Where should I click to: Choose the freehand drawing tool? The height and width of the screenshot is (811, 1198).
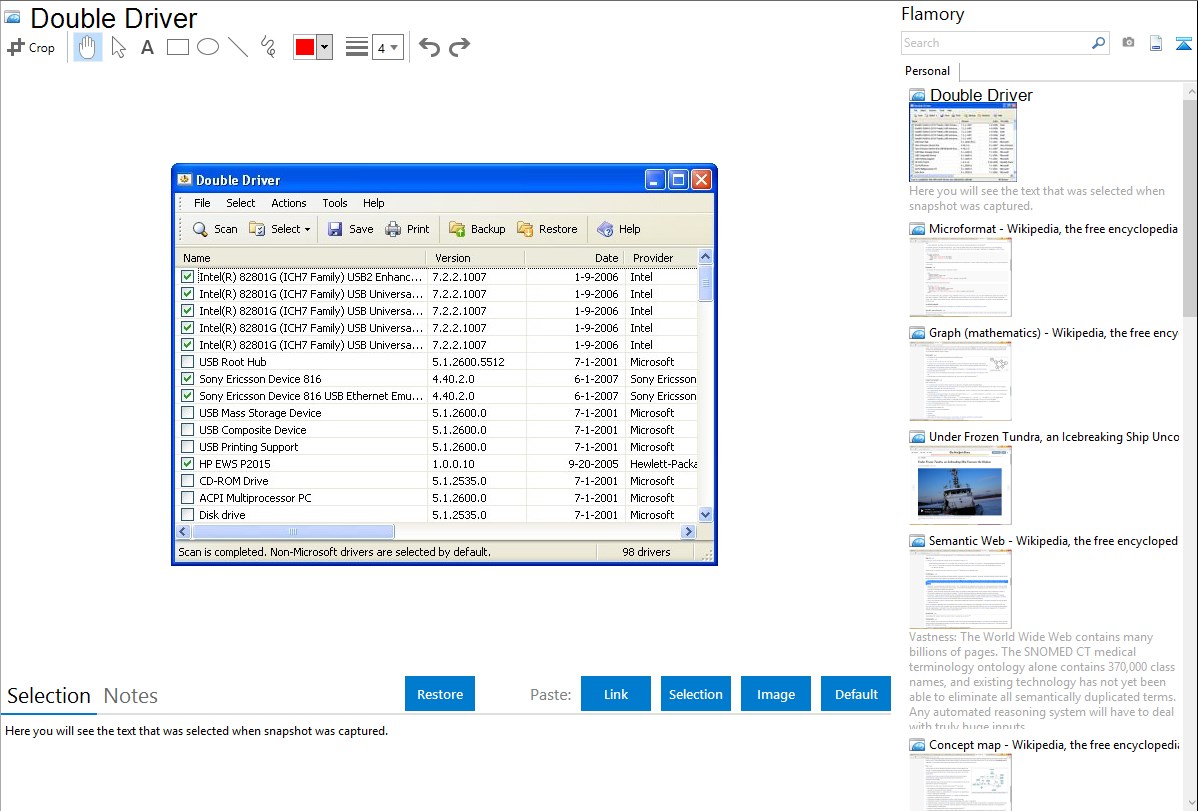(x=268, y=47)
